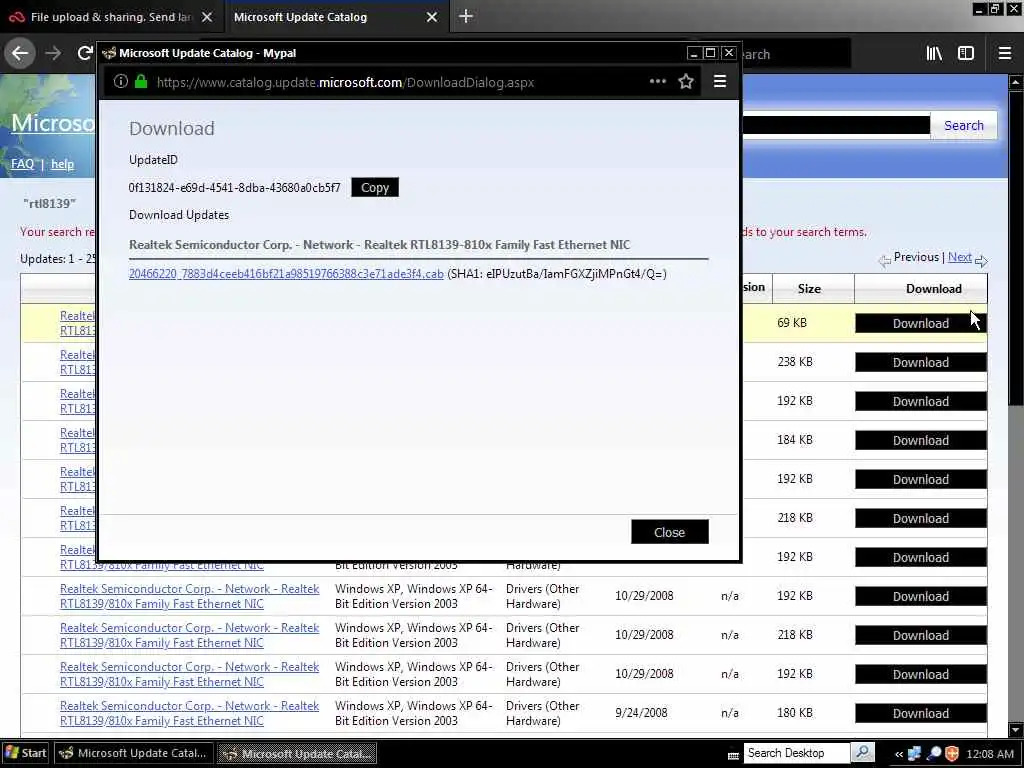Close the Microsoft Update Catalog tab

[432, 17]
